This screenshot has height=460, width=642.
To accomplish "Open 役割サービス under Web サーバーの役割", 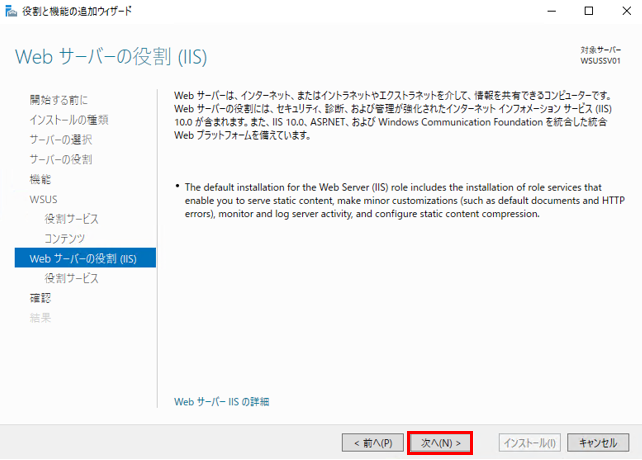I will pos(72,279).
